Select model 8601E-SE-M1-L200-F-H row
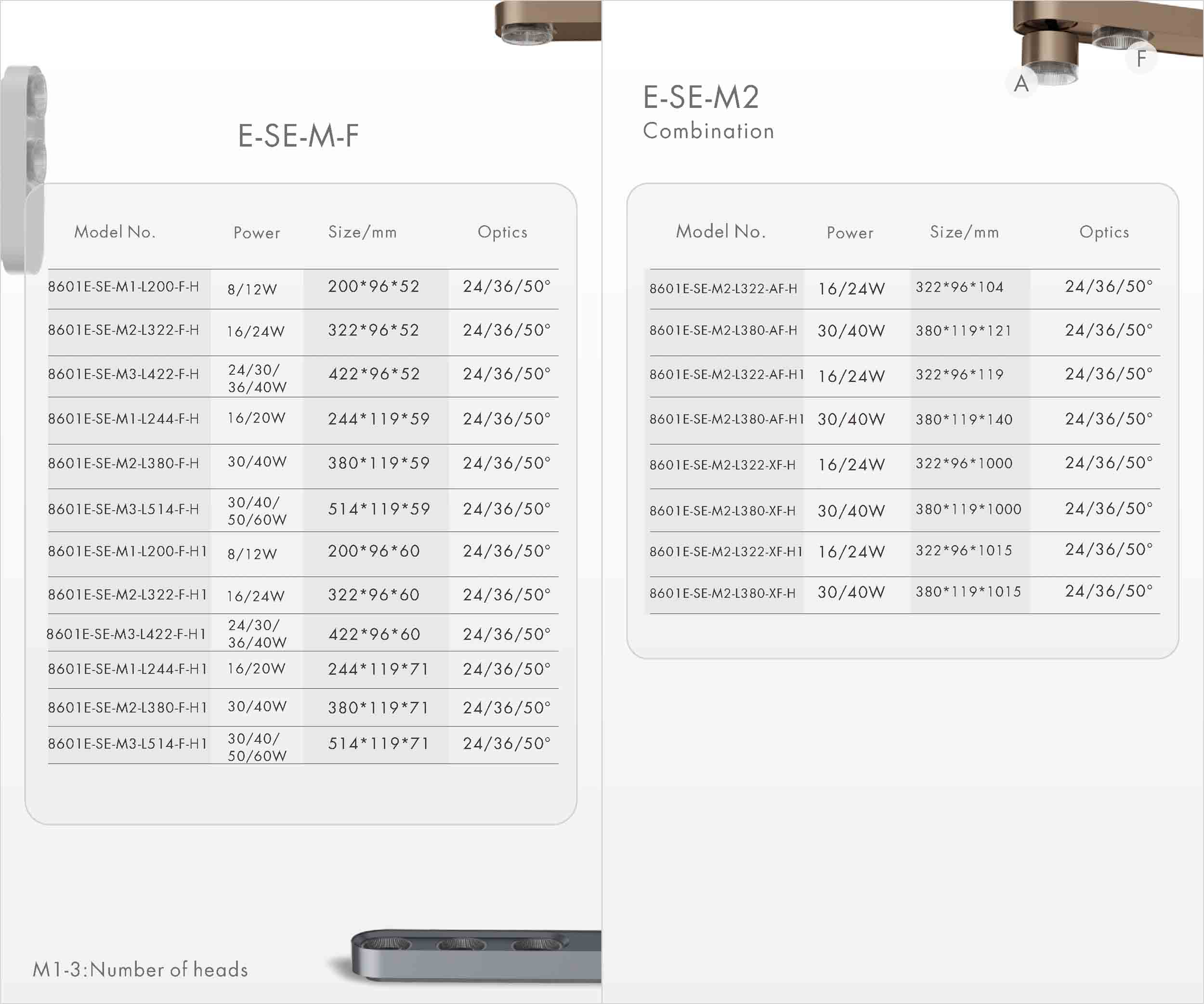This screenshot has height=1004, width=1204. pos(123,287)
